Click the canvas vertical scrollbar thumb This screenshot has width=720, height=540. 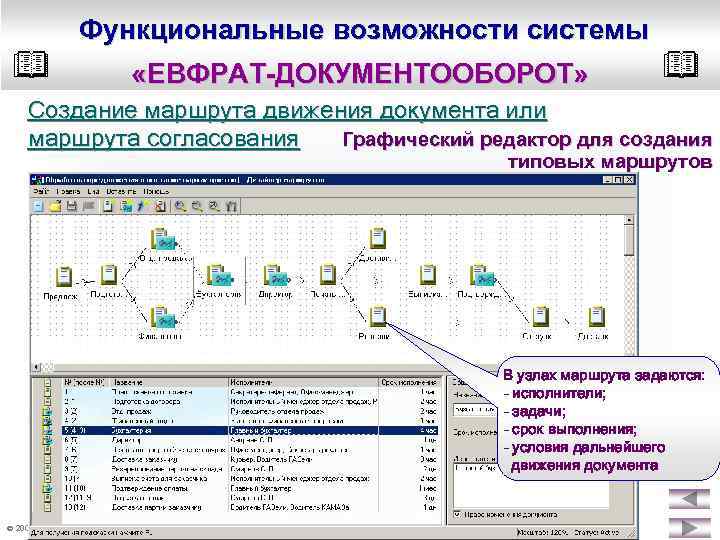coord(629,241)
